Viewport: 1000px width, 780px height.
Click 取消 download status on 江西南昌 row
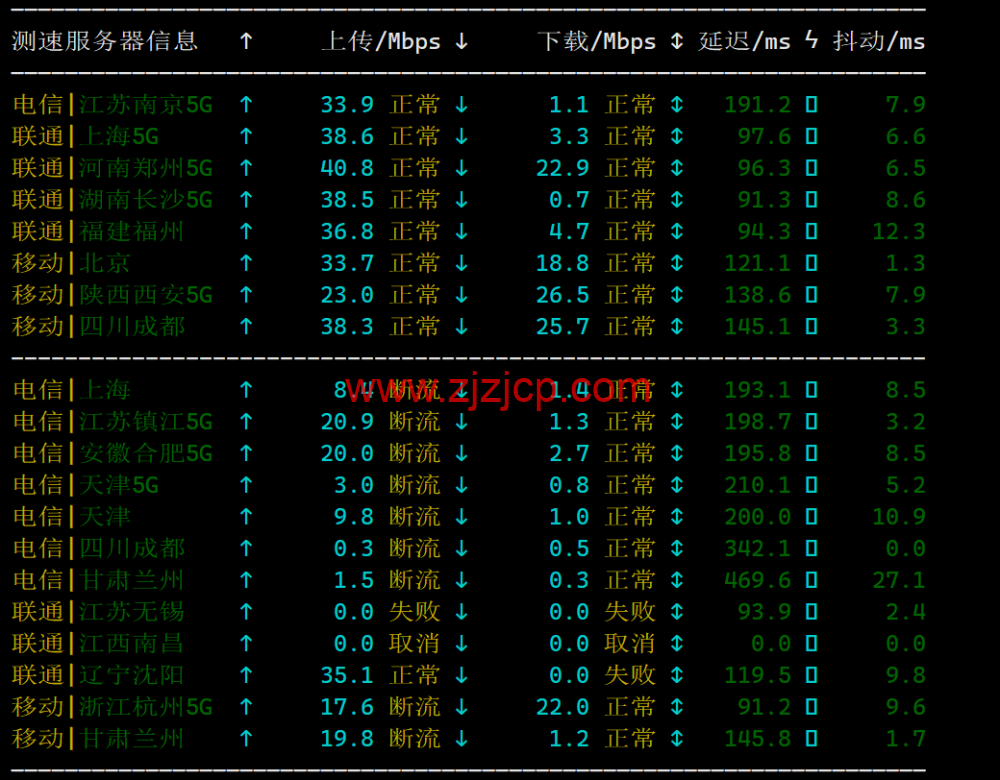[630, 644]
